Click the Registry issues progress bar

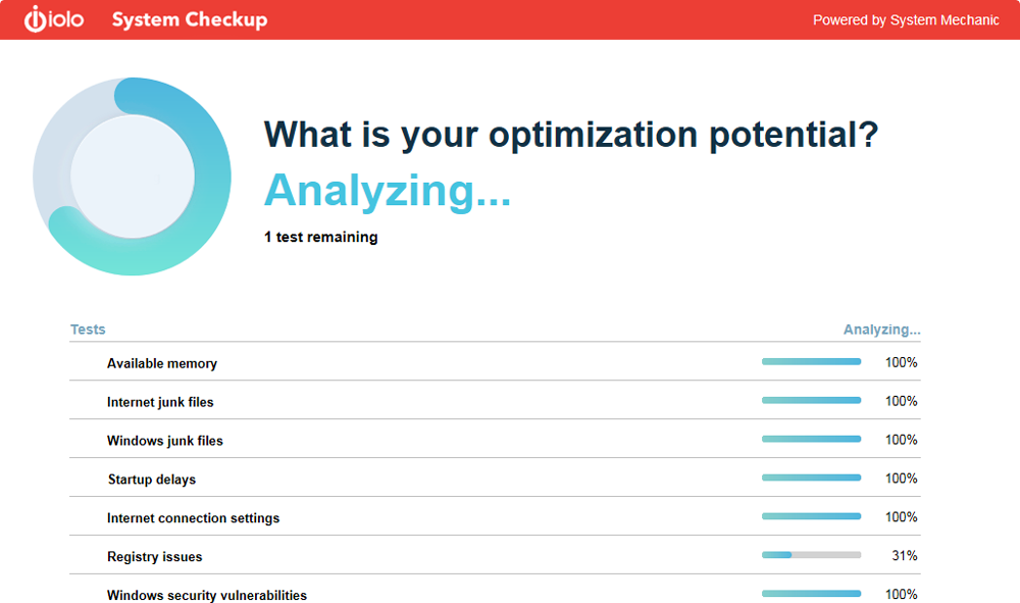click(811, 555)
